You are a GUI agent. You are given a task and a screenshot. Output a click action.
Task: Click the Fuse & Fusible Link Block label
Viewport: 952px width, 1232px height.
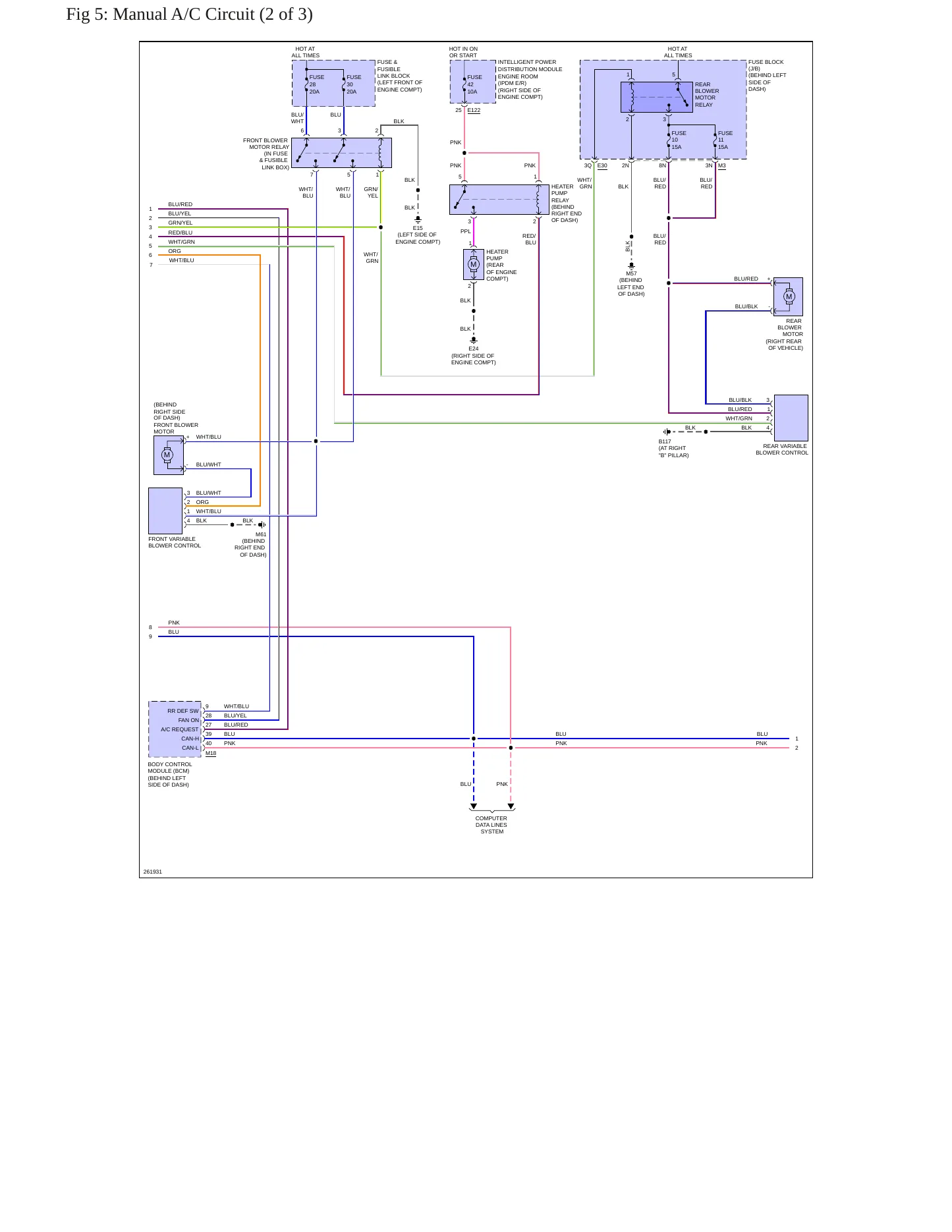click(x=400, y=76)
